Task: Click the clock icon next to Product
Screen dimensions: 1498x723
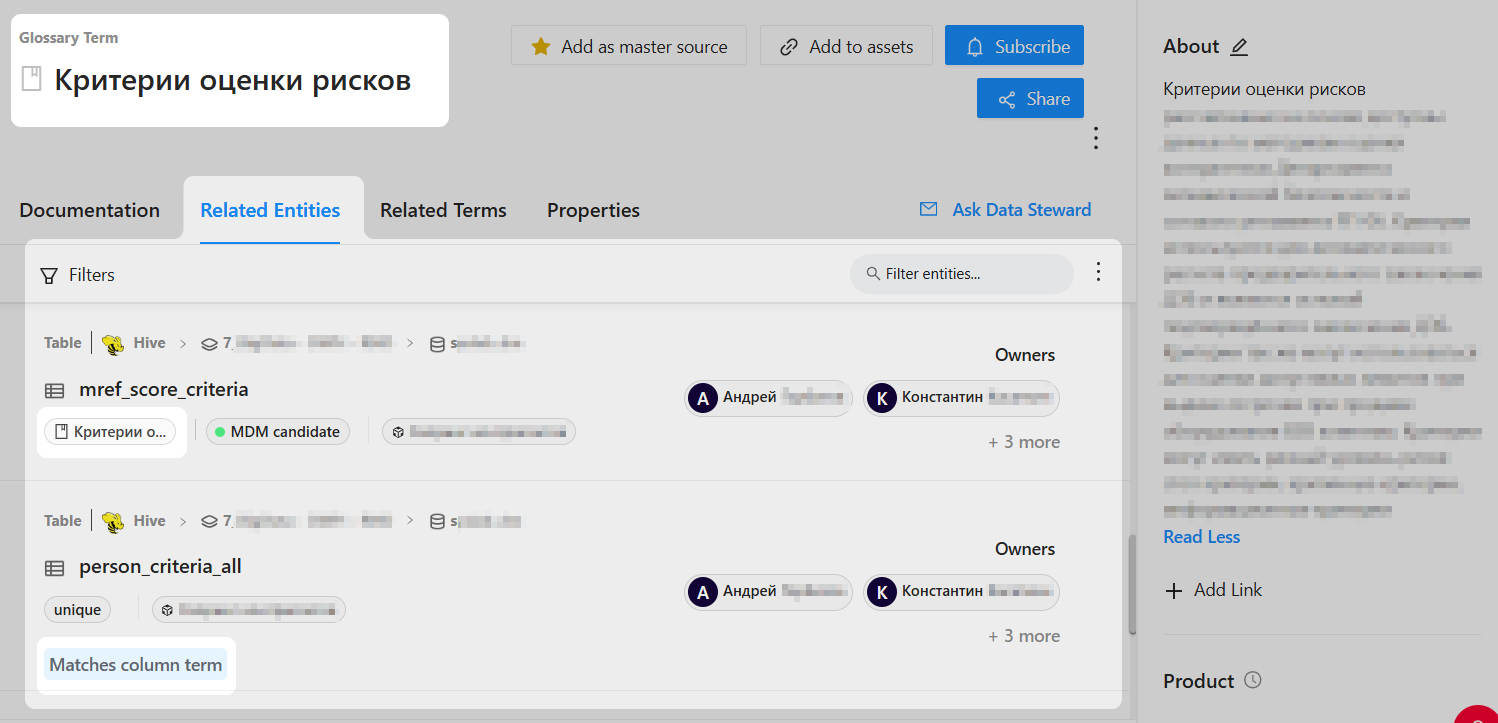Action: (x=1253, y=680)
